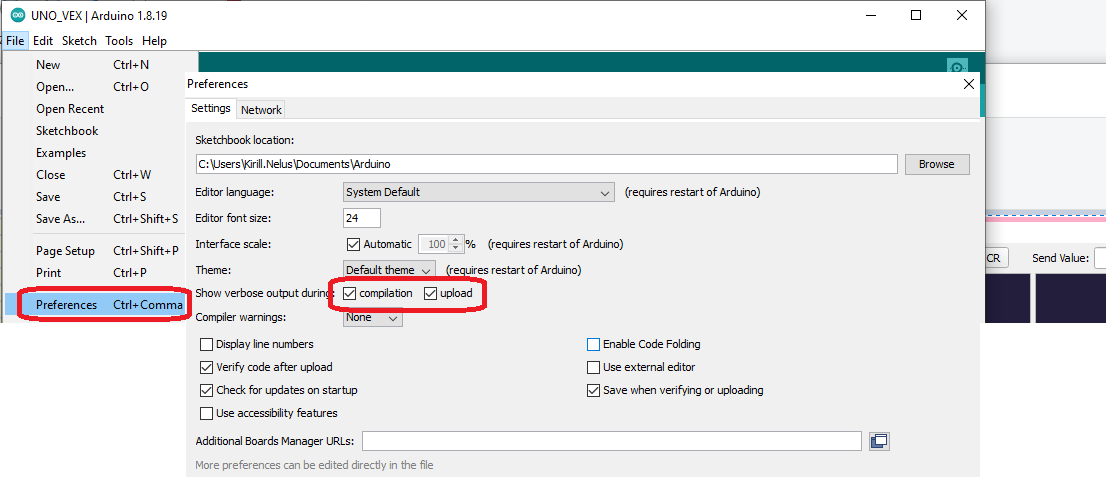
Task: Increase interface scale percent stepper
Action: tap(455, 240)
